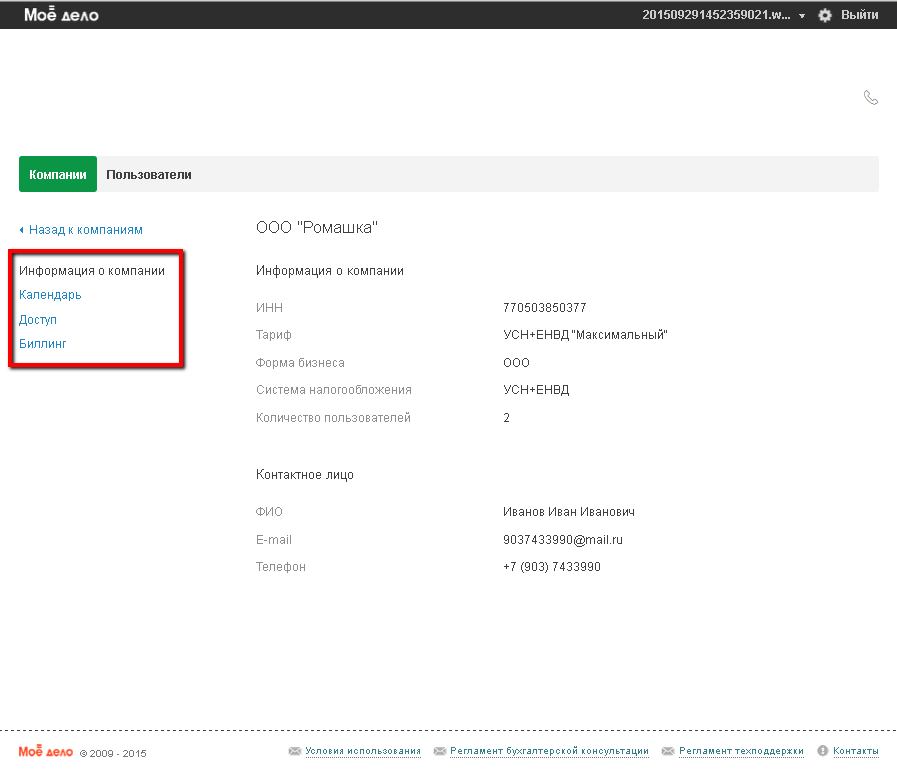Click the back arrow before Назад к компаниям
This screenshot has height=774, width=897.
(22, 230)
